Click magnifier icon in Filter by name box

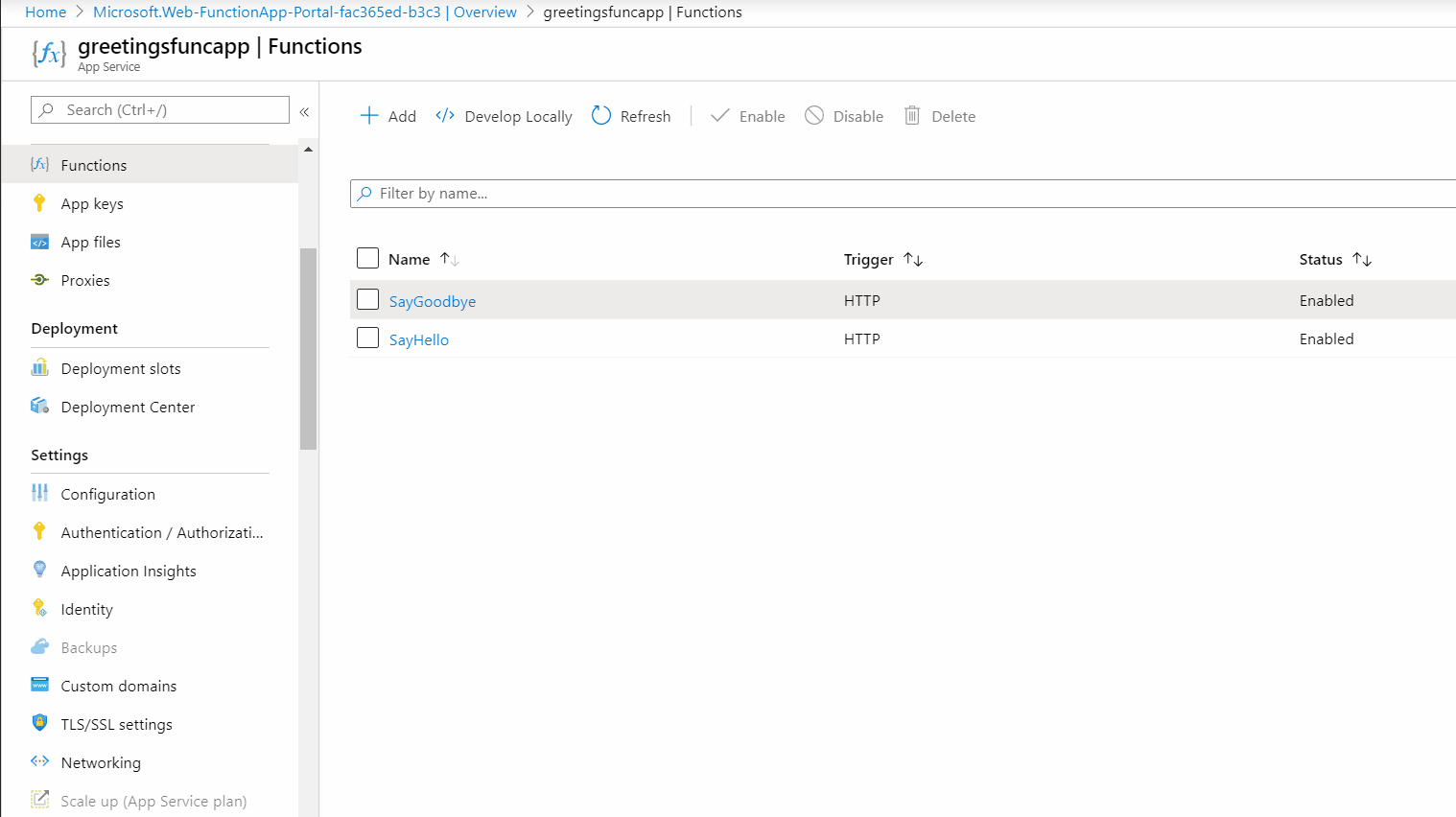(364, 194)
